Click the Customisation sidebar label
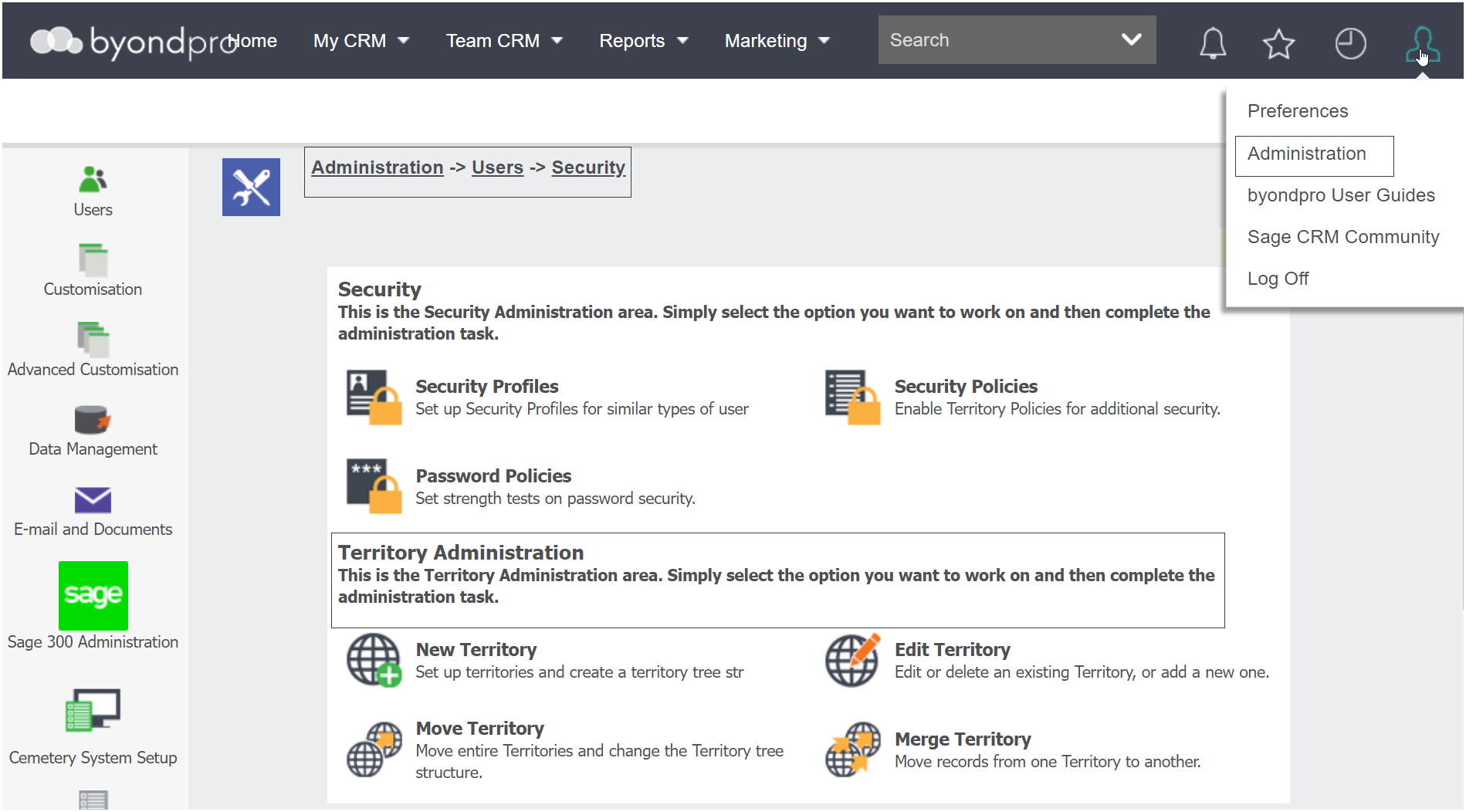 (93, 289)
